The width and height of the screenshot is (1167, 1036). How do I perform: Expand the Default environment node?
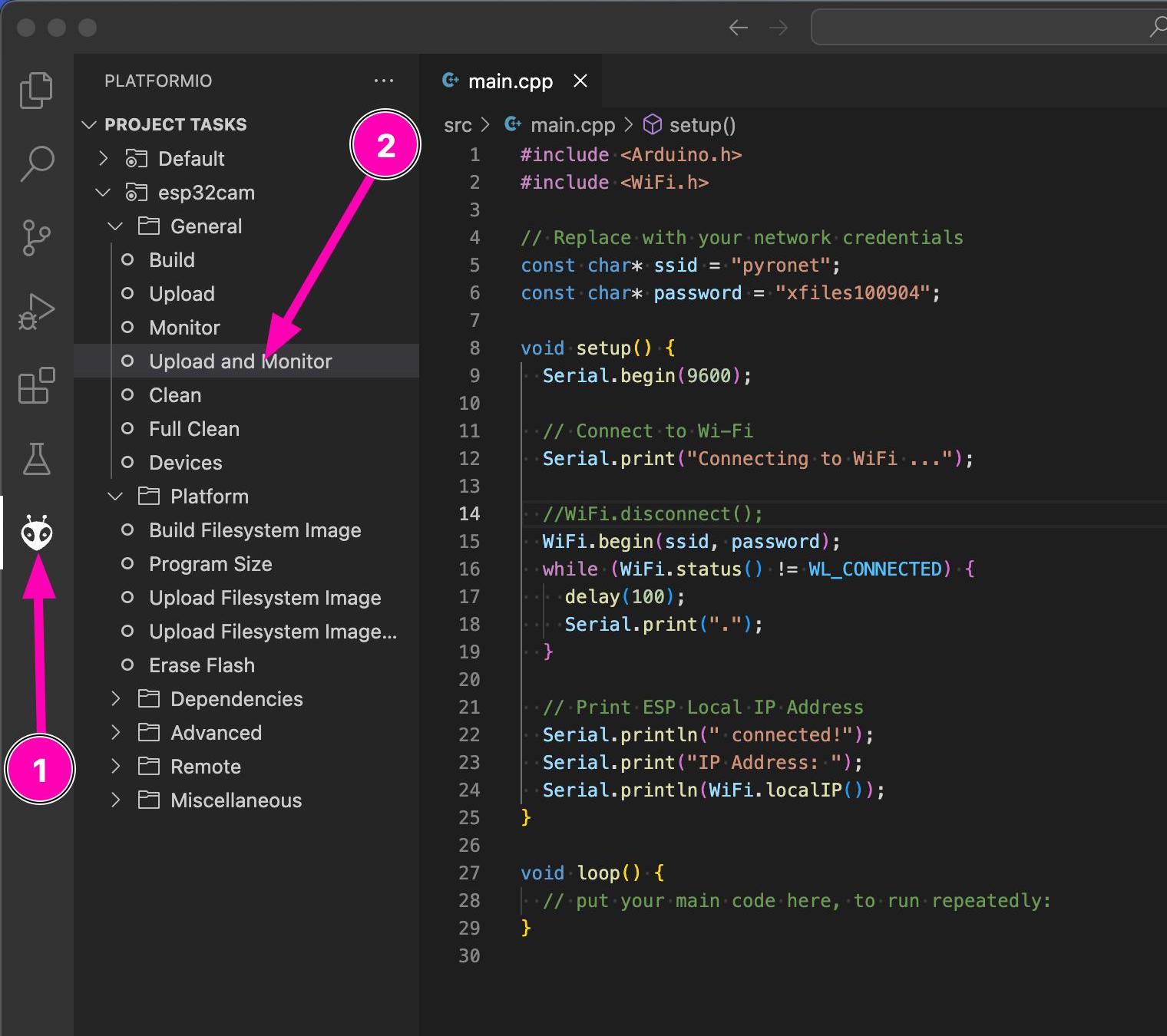pyautogui.click(x=103, y=159)
